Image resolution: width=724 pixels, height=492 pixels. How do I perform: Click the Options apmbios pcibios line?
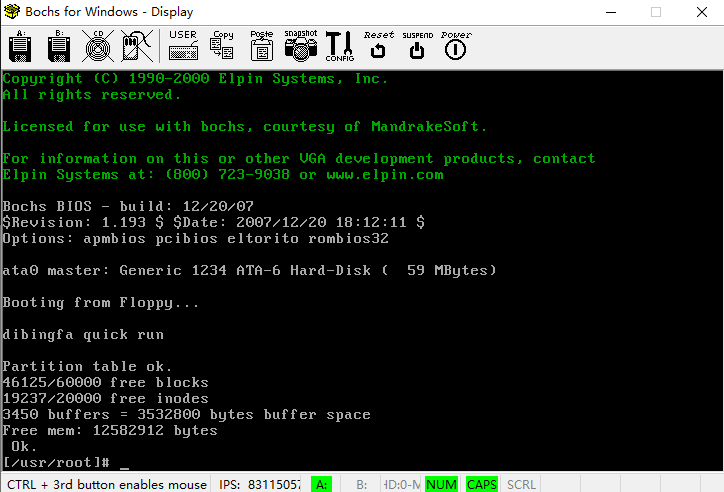click(x=195, y=239)
